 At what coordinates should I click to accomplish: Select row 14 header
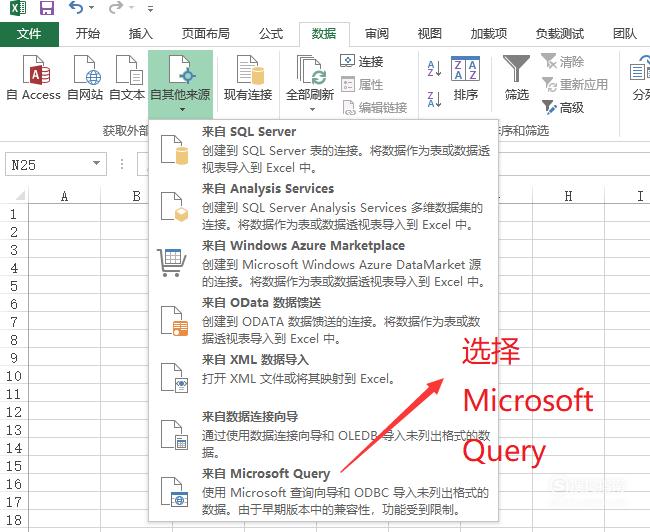[14, 447]
